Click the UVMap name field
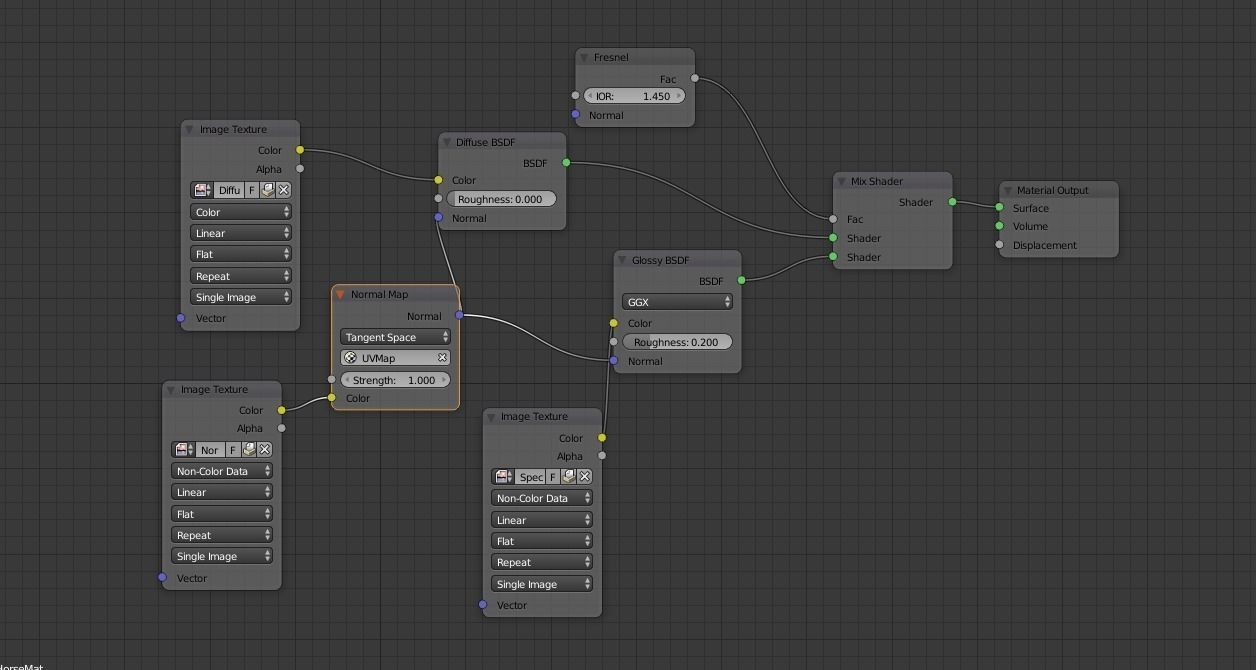Viewport: 1256px width, 670px height. [x=395, y=358]
